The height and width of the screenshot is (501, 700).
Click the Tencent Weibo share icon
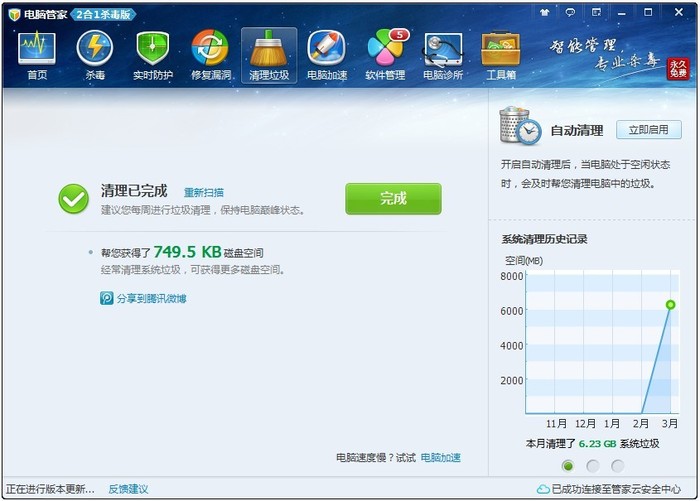click(x=107, y=298)
